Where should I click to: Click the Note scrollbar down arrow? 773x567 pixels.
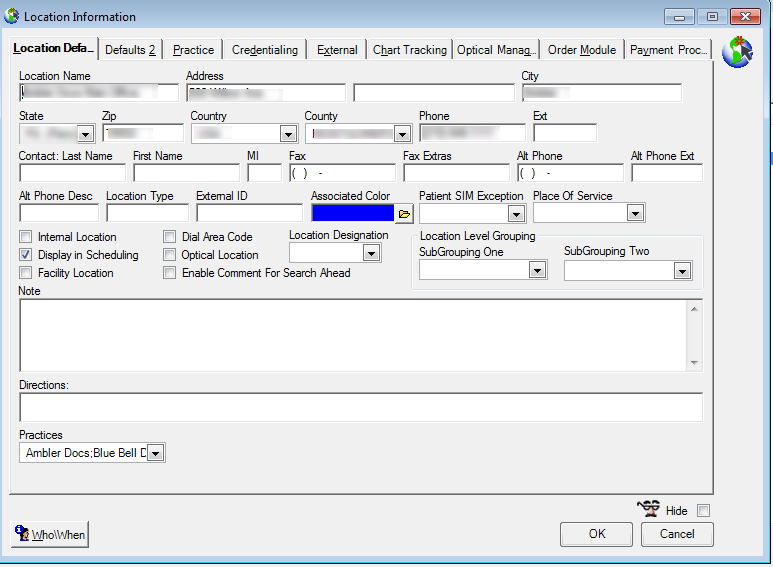[694, 362]
